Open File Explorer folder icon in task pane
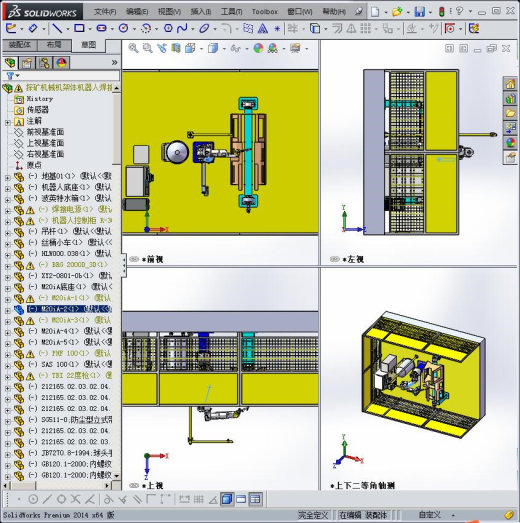Image resolution: width=520 pixels, height=523 pixels. tap(510, 113)
